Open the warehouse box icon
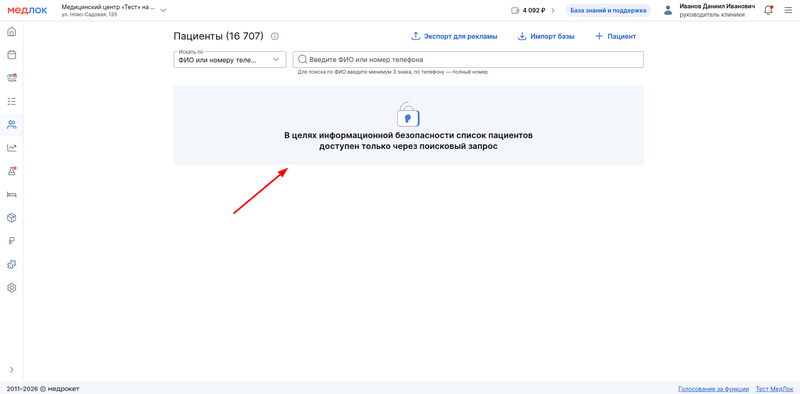800x394 pixels. [11, 218]
